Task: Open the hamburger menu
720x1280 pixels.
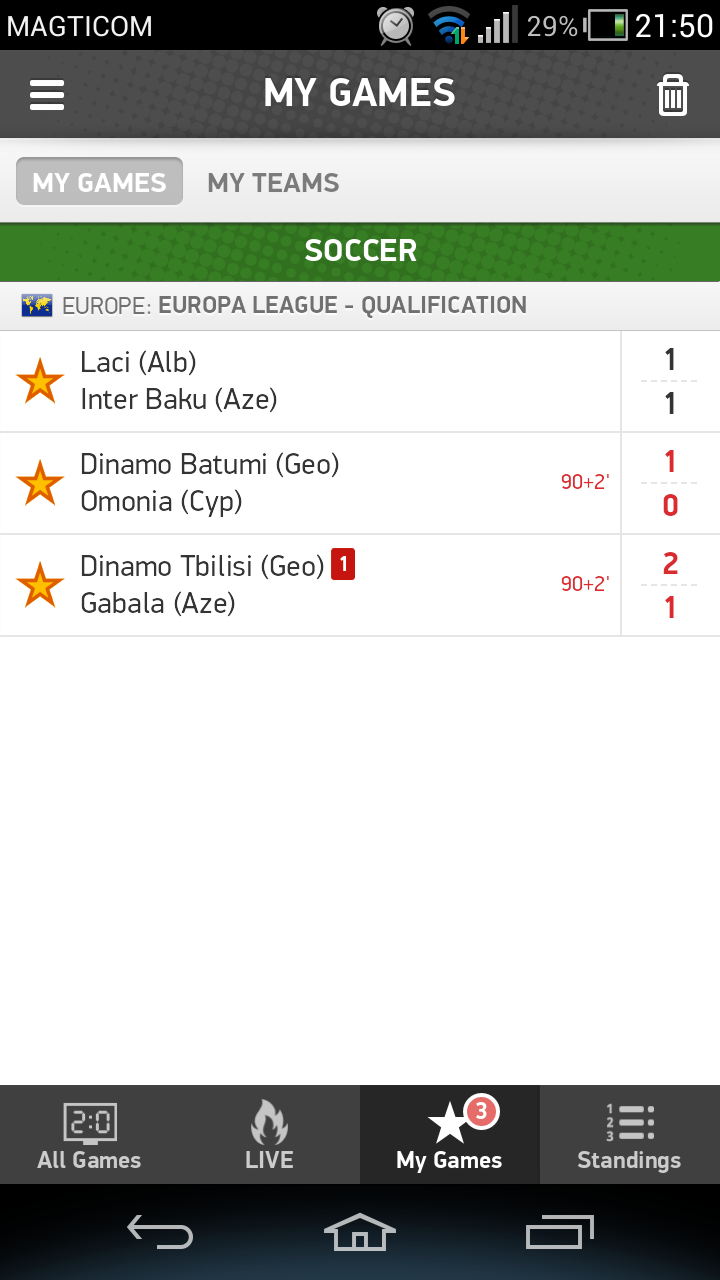Action: click(47, 94)
